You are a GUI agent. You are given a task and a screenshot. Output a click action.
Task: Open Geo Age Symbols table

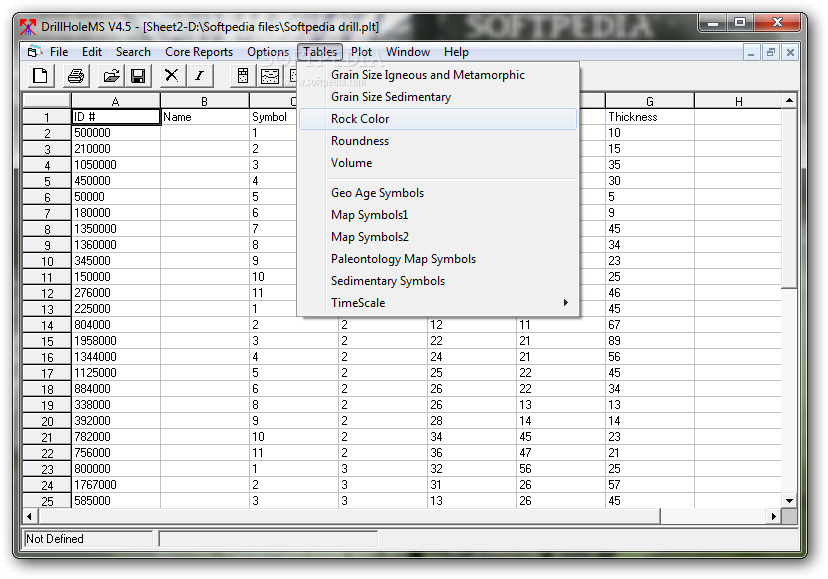tap(438, 193)
